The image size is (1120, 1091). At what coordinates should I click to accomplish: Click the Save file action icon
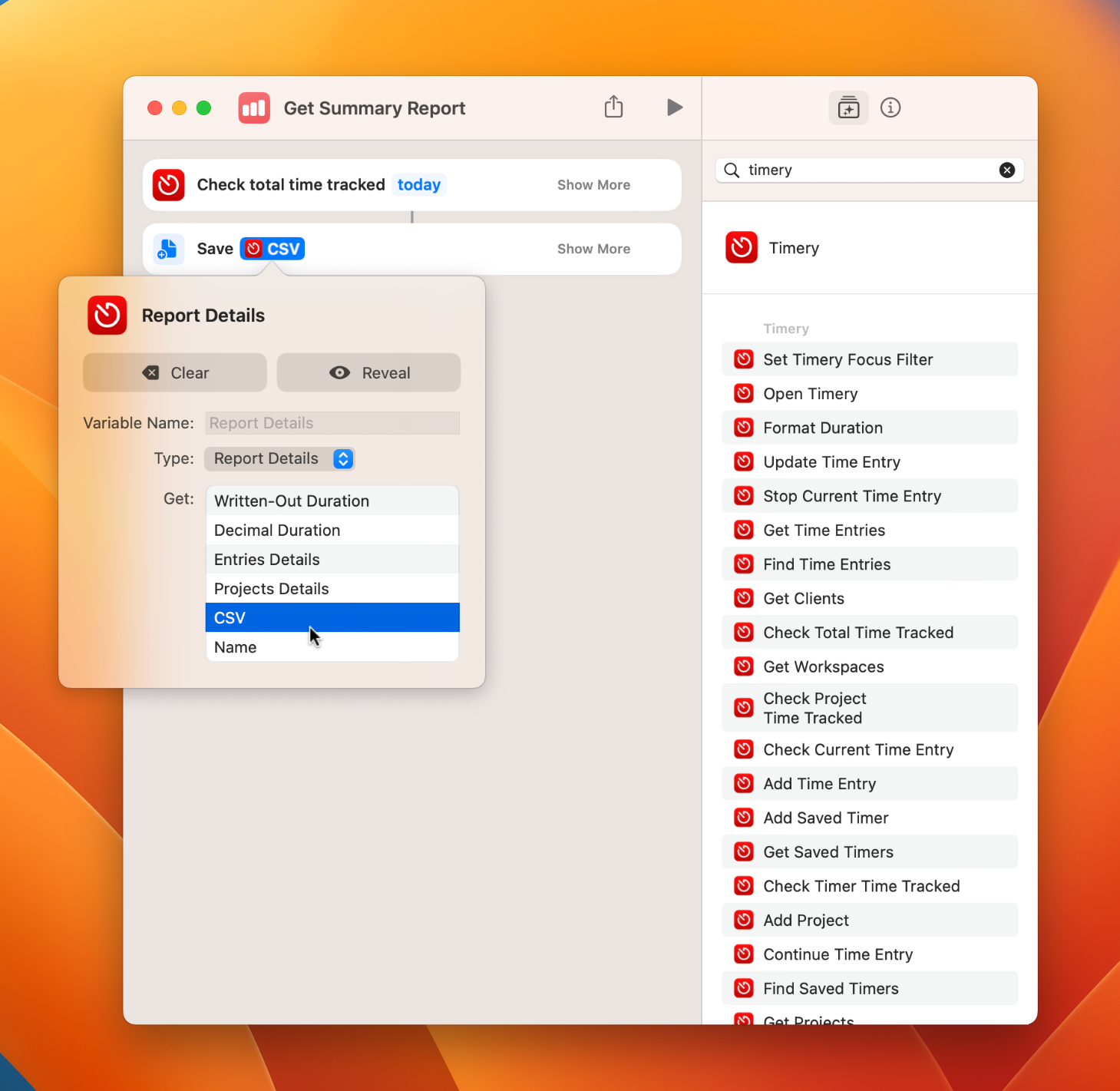(x=168, y=249)
